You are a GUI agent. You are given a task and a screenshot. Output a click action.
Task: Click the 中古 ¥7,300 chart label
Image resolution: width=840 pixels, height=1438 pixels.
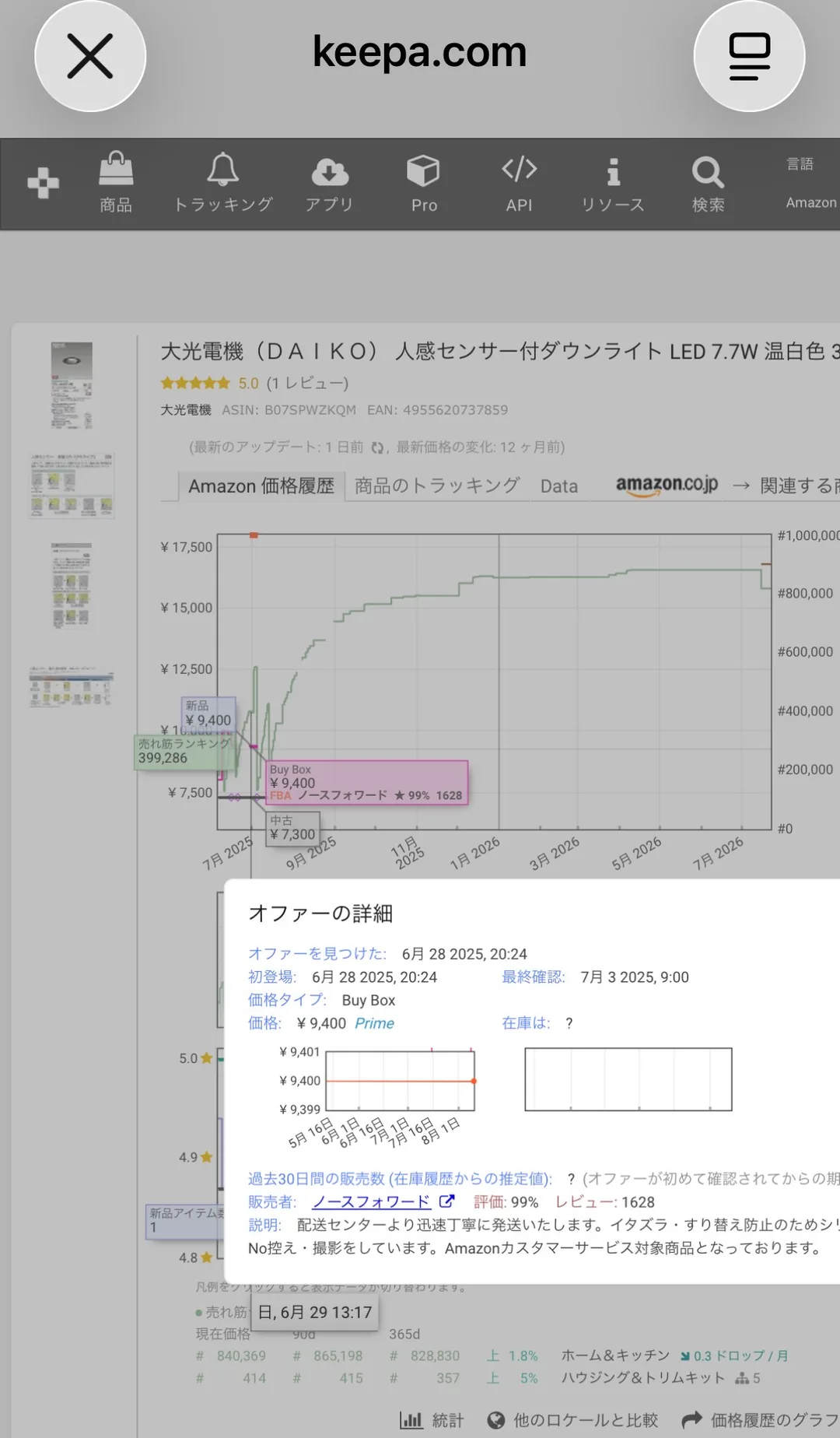coord(292,828)
